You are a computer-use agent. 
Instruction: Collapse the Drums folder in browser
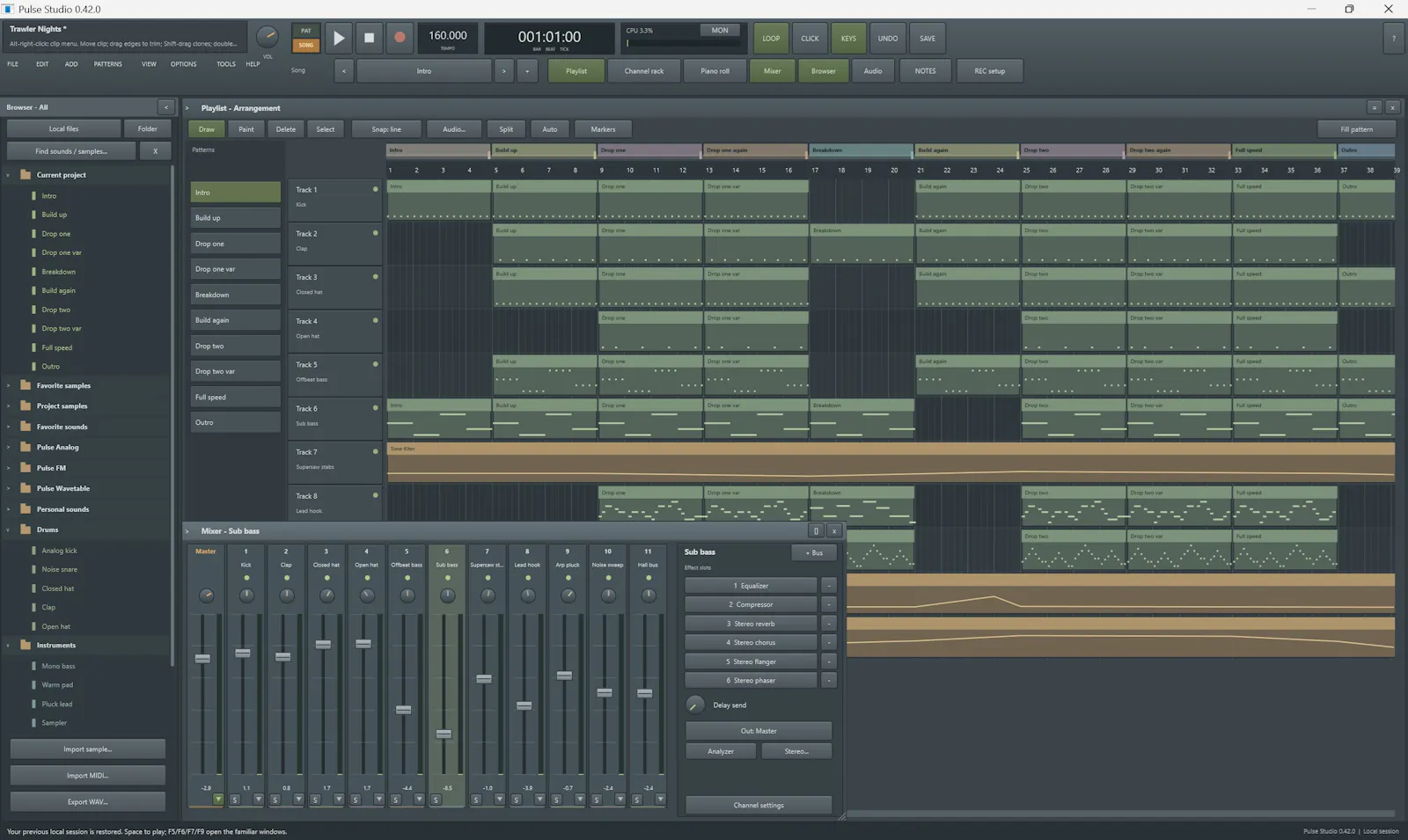pos(9,530)
